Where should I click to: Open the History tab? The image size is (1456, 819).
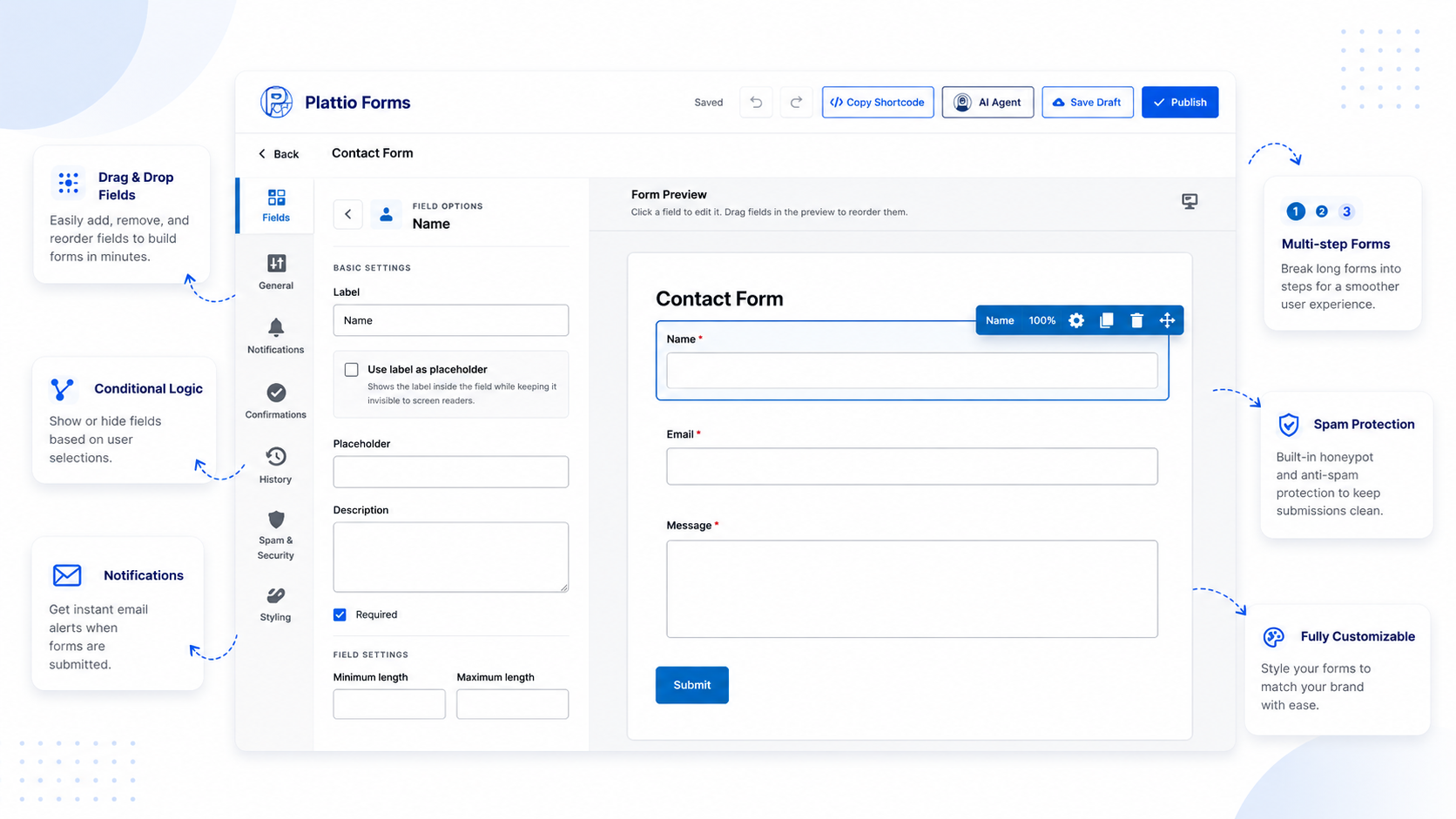pyautogui.click(x=276, y=466)
